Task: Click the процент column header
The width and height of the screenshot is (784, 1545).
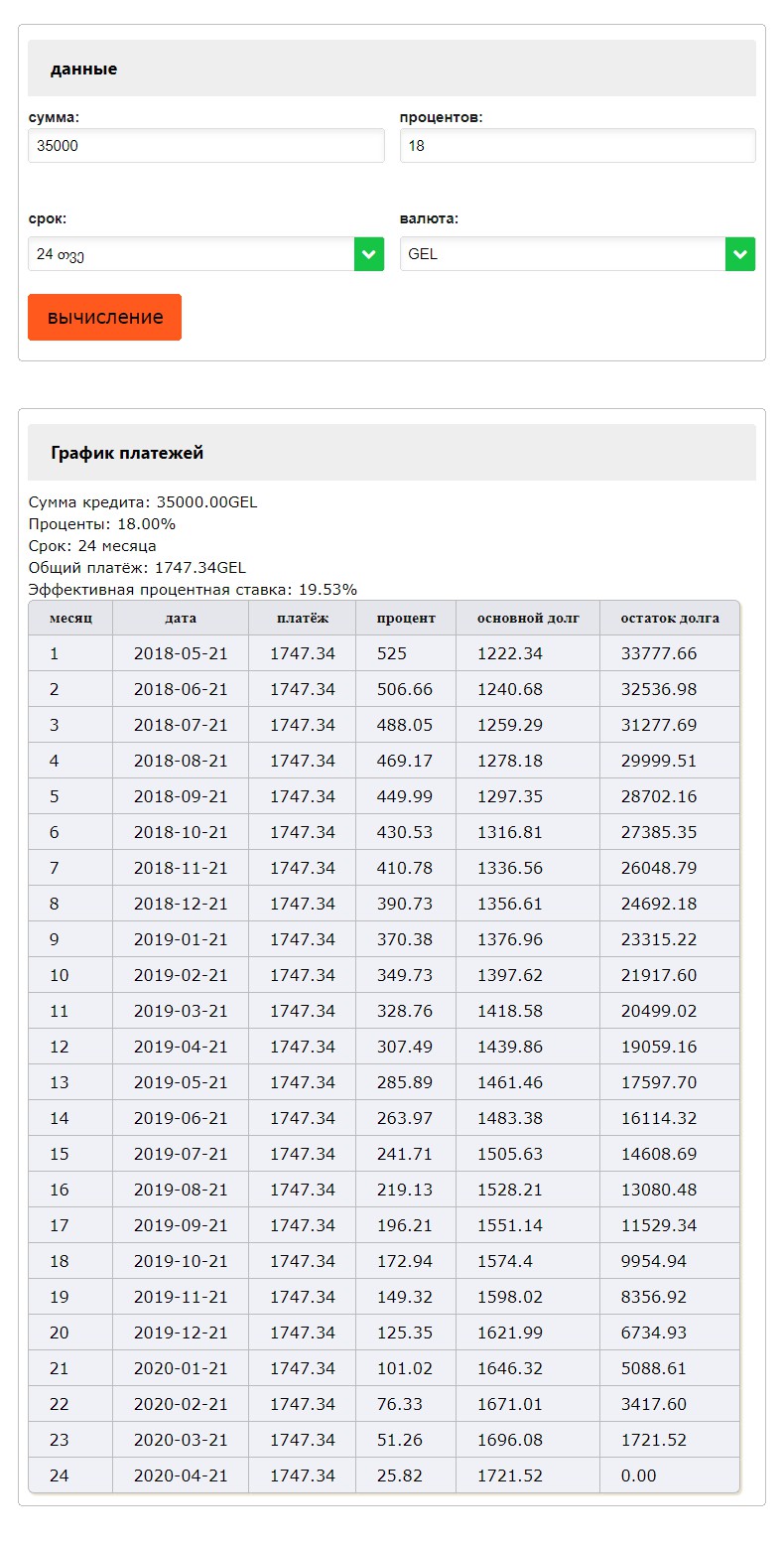Action: coord(406,618)
